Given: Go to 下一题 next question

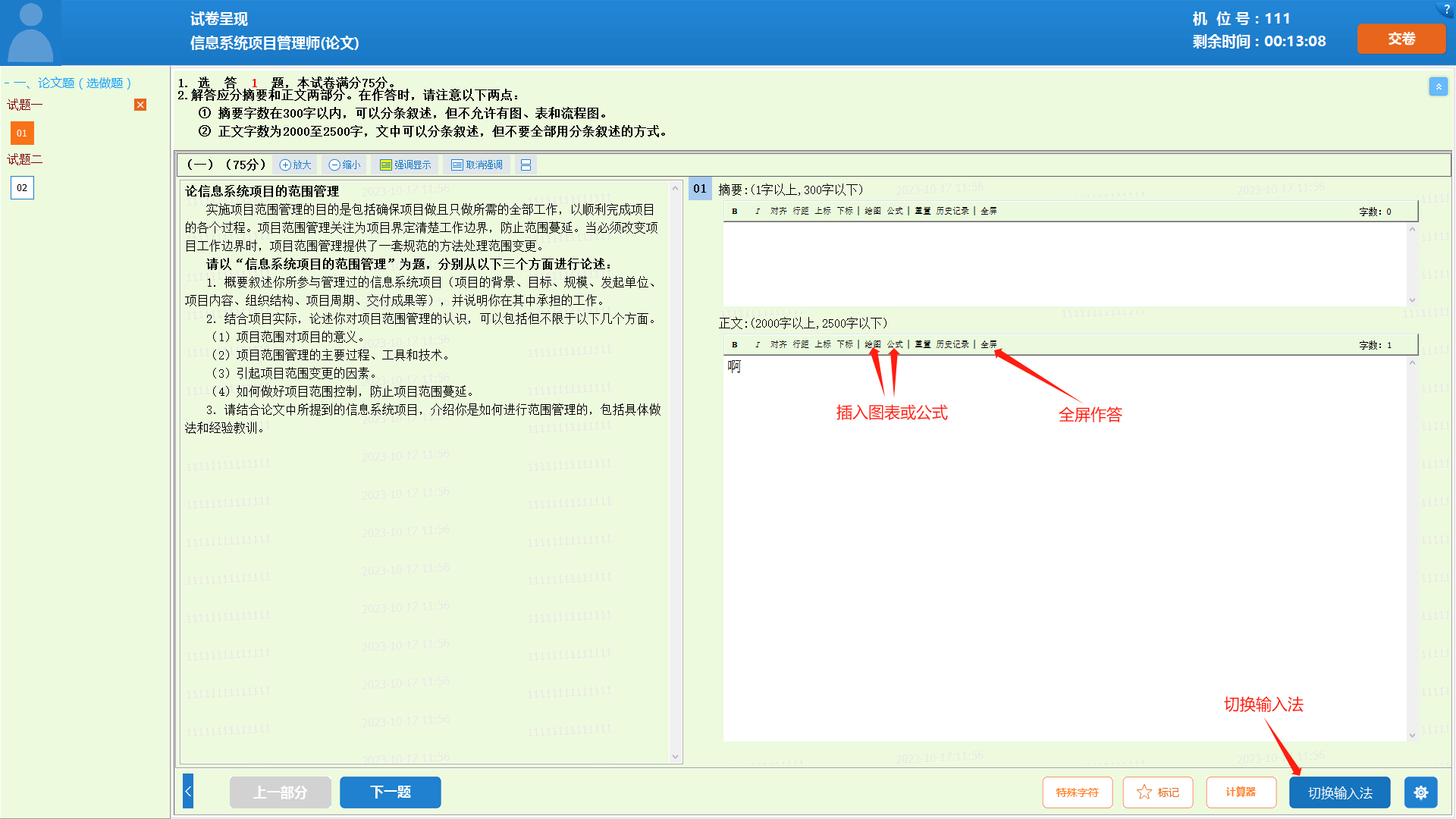Looking at the screenshot, I should (390, 792).
